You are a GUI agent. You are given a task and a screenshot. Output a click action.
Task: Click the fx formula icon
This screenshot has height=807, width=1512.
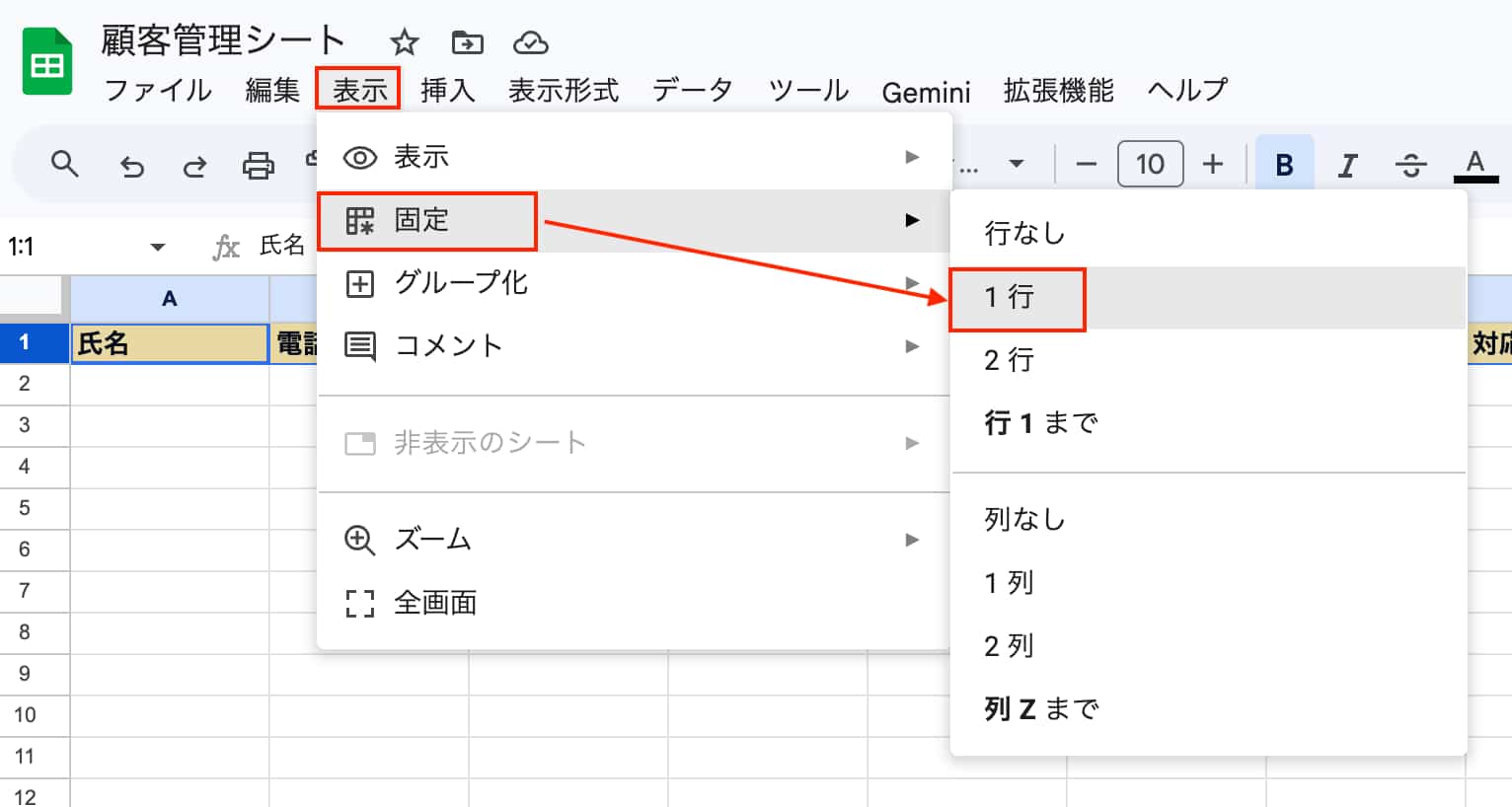226,247
